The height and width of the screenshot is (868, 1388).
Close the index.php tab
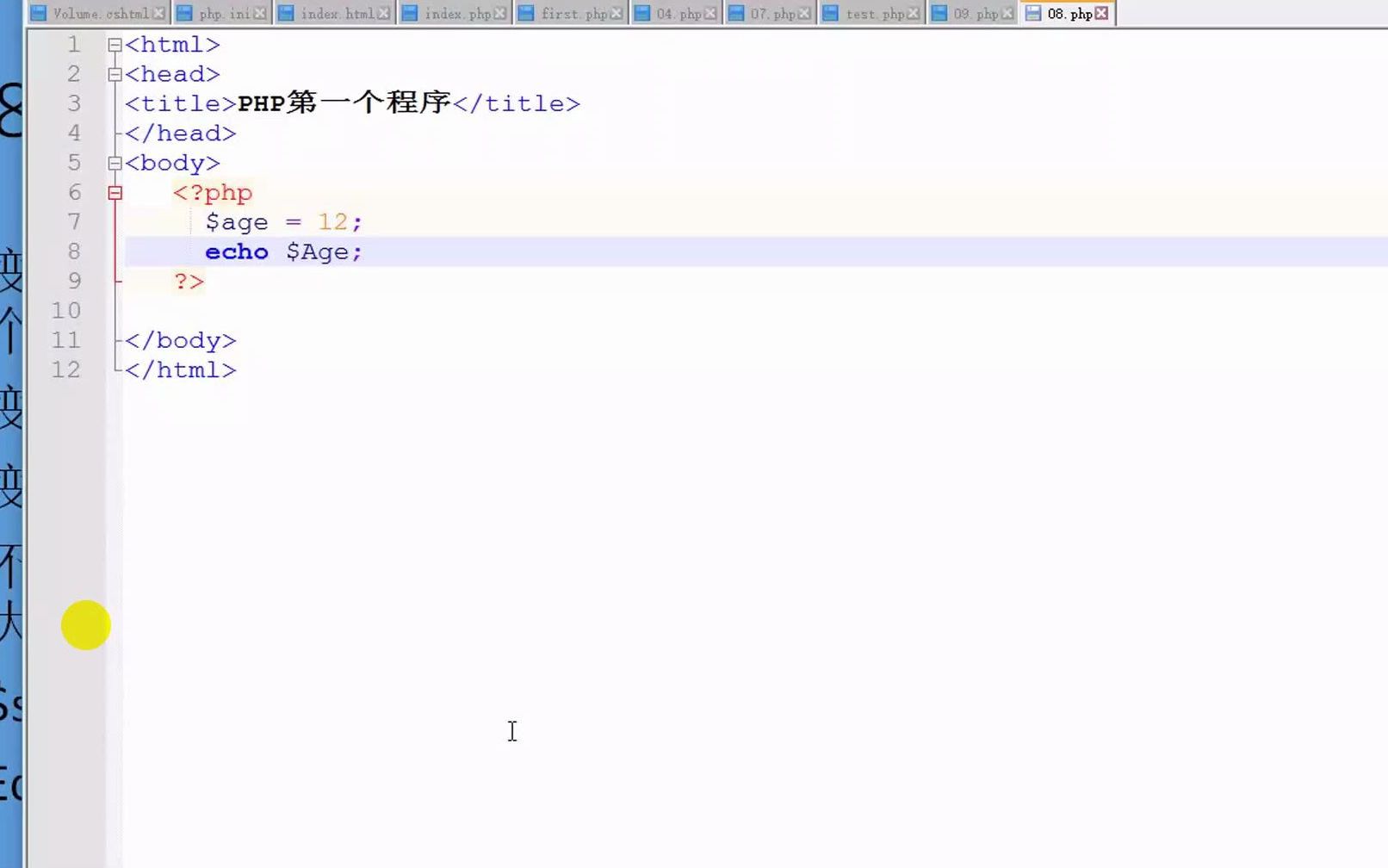pos(500,14)
